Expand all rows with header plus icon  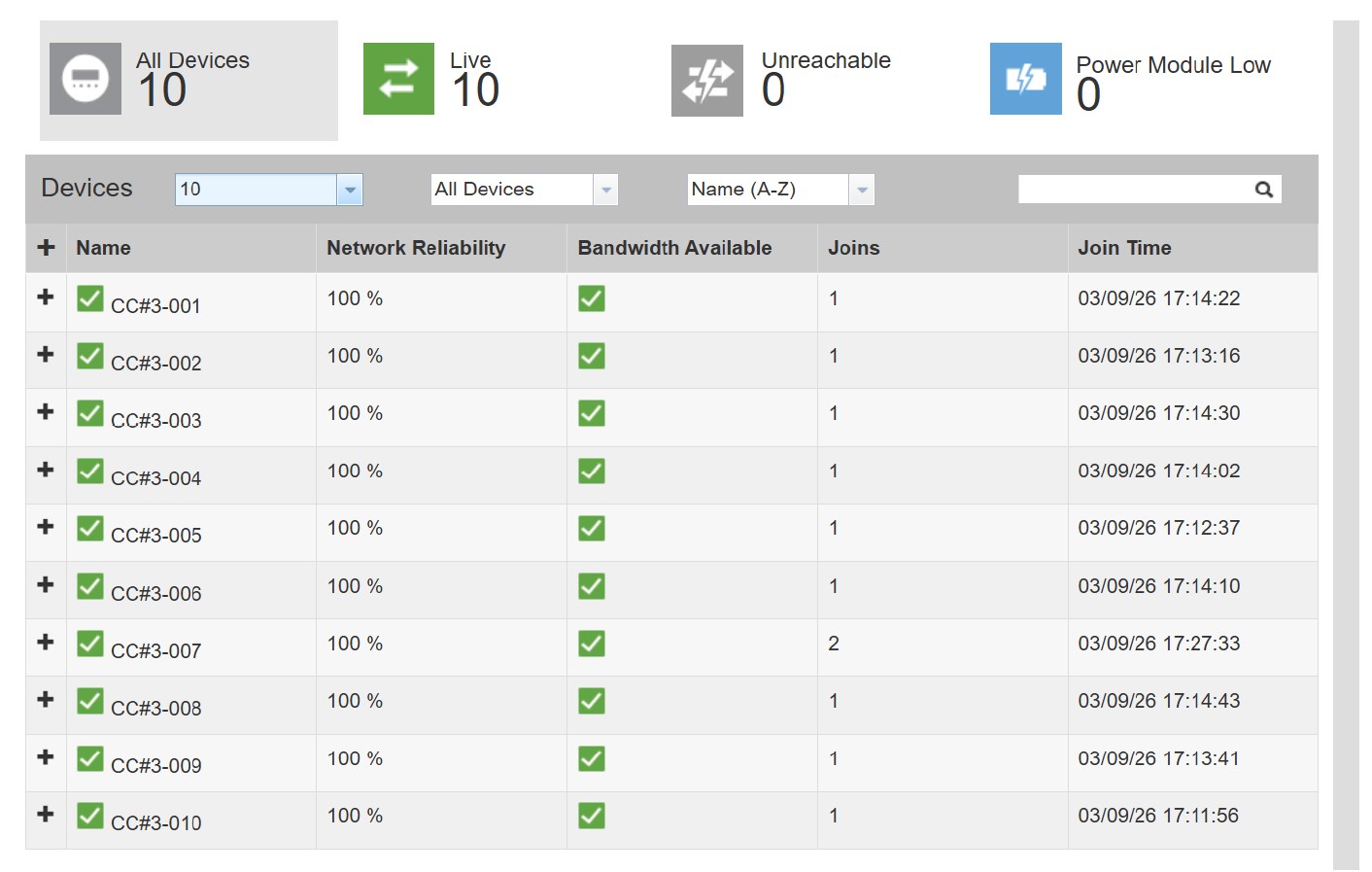coord(46,247)
